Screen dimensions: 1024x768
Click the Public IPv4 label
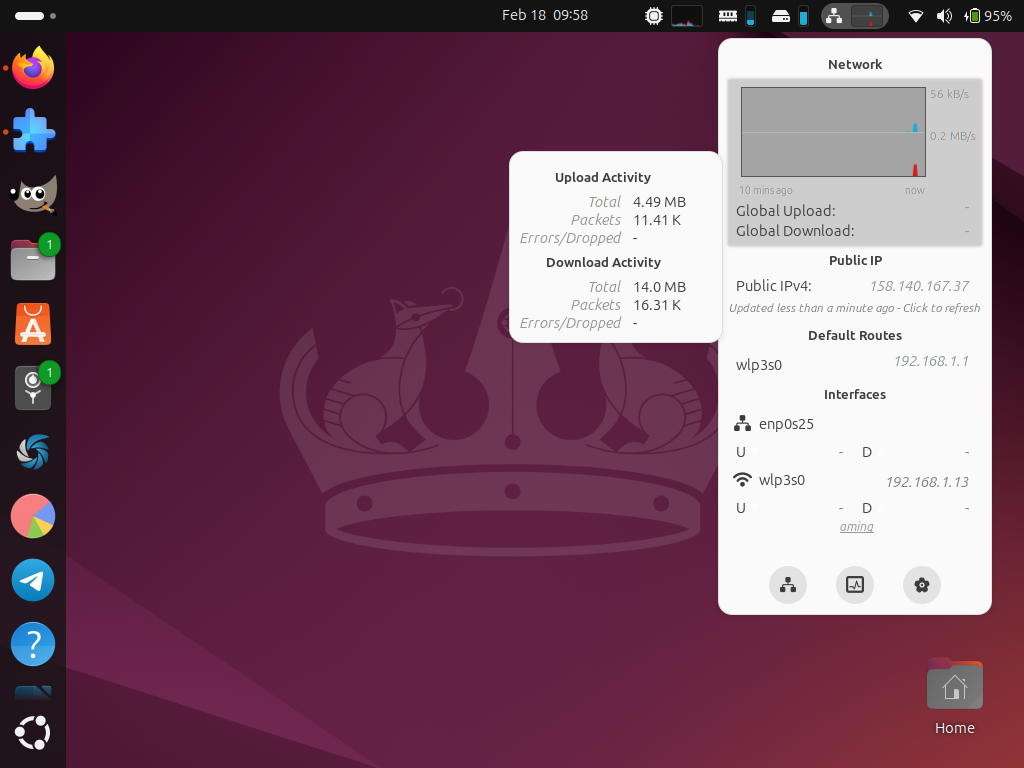[x=773, y=286]
